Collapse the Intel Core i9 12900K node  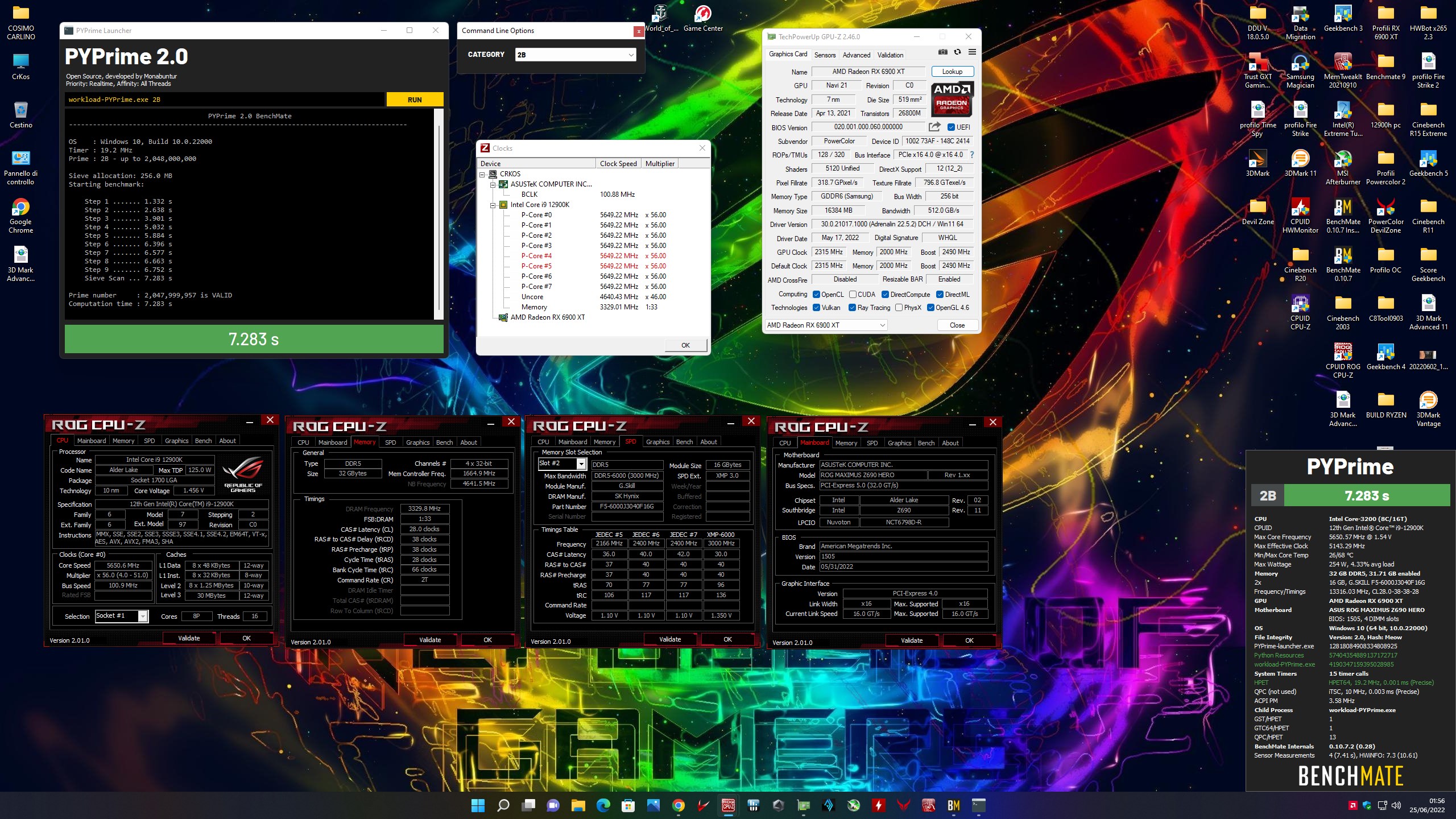click(493, 205)
